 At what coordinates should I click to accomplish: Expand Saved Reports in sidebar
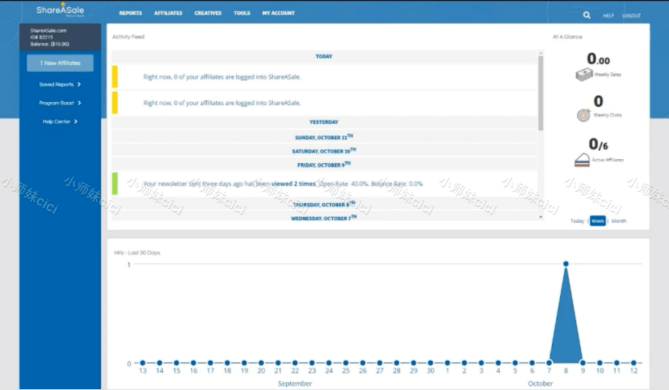point(60,84)
